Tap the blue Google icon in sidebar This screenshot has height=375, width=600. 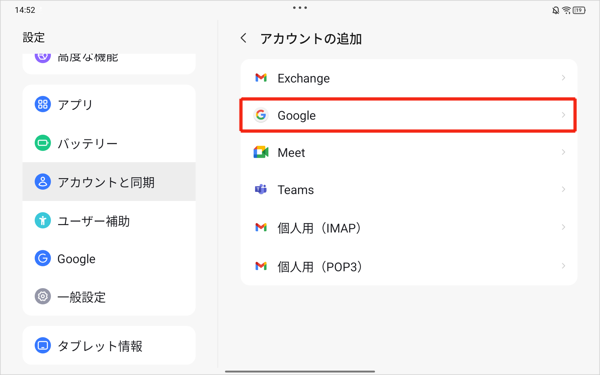pyautogui.click(x=42, y=258)
